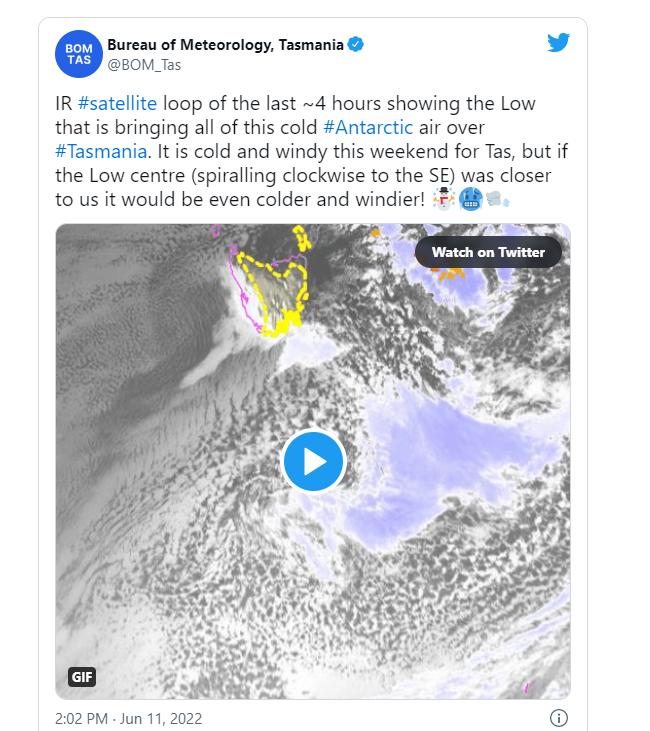Open the tweet info icon
This screenshot has height=731, width=650.
coord(559,718)
